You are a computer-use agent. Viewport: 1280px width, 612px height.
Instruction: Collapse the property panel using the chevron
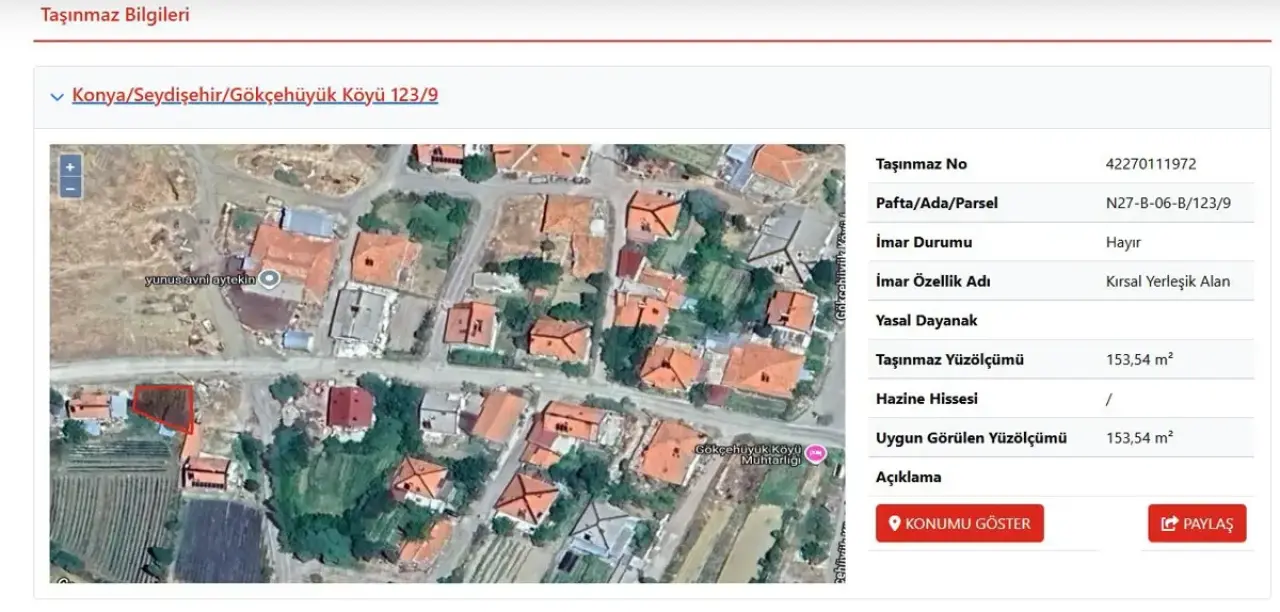coord(57,97)
